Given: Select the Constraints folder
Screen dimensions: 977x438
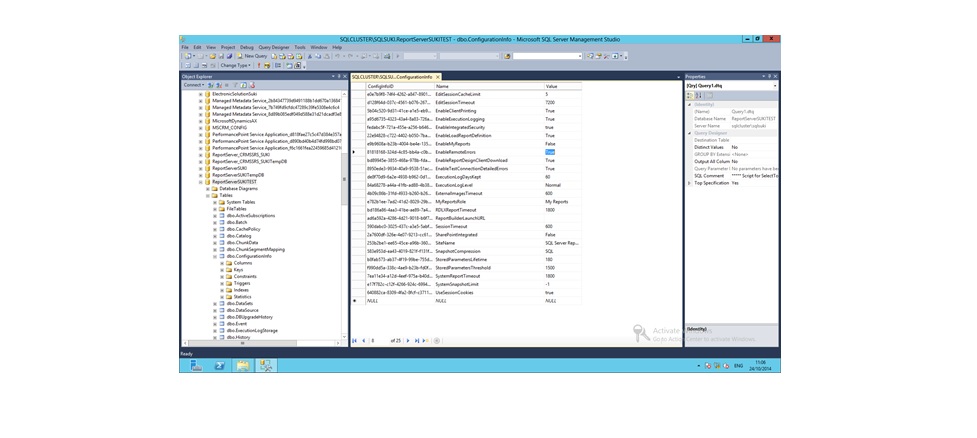Looking at the screenshot, I should tap(245, 277).
